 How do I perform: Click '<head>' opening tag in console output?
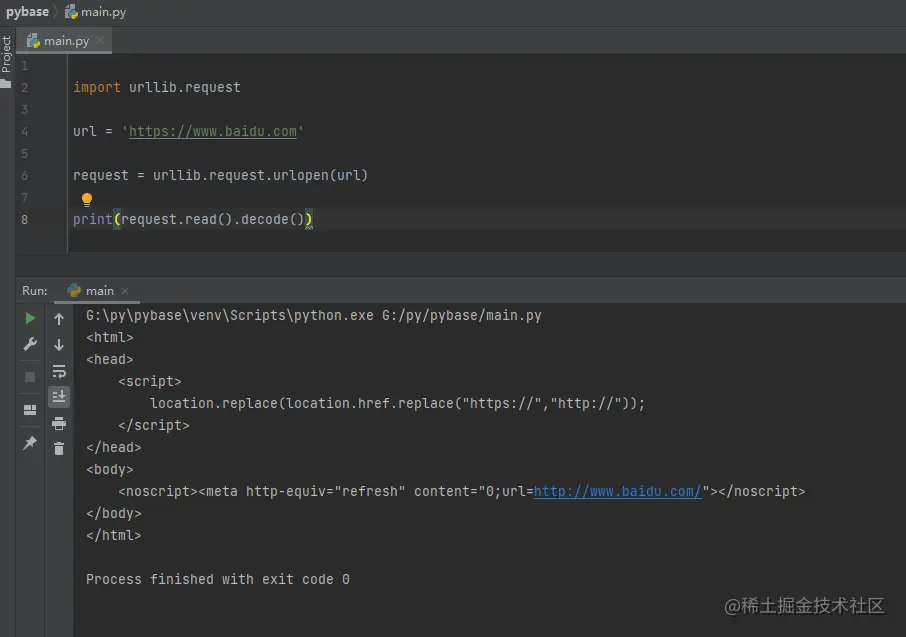(110, 360)
